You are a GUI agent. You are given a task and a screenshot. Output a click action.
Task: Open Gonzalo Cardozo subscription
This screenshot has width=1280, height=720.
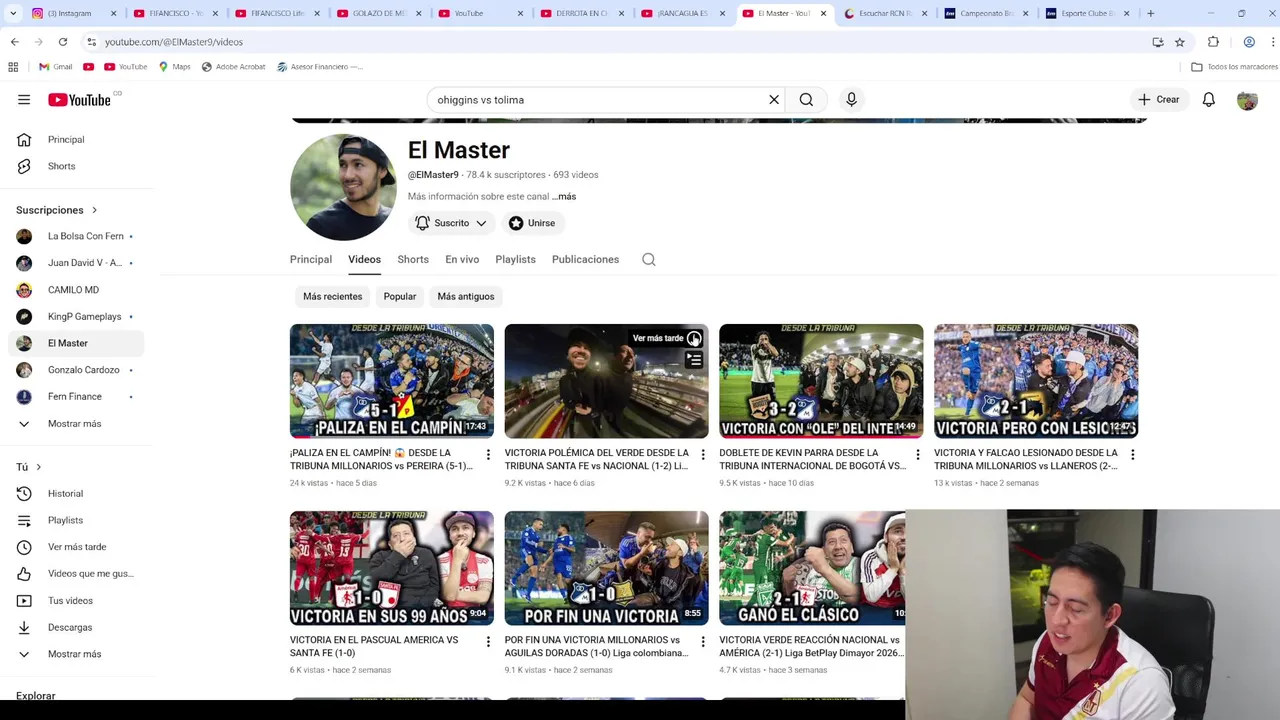pyautogui.click(x=76, y=370)
